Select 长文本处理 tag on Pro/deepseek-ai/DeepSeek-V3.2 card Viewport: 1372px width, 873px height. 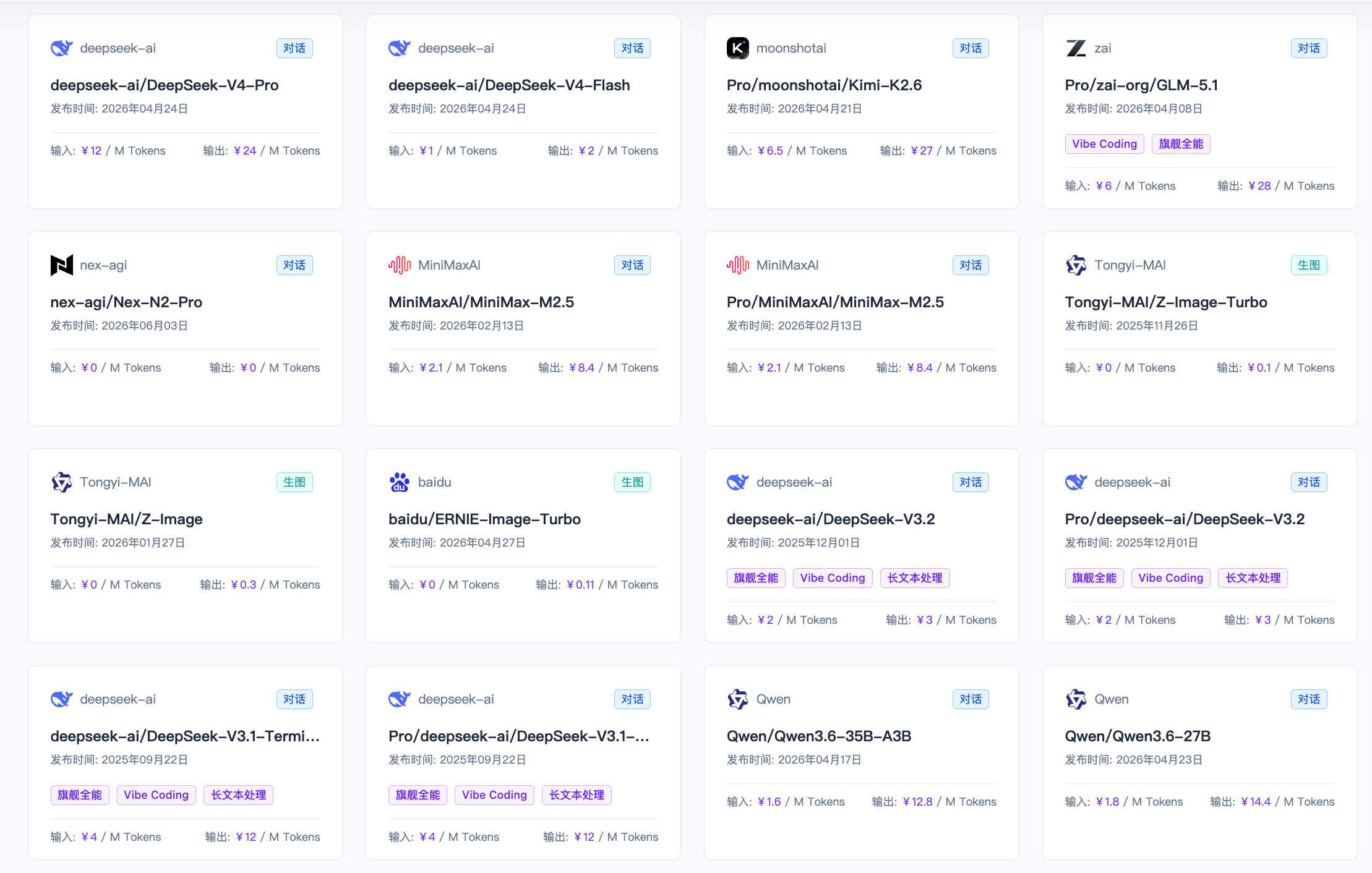click(x=1253, y=578)
